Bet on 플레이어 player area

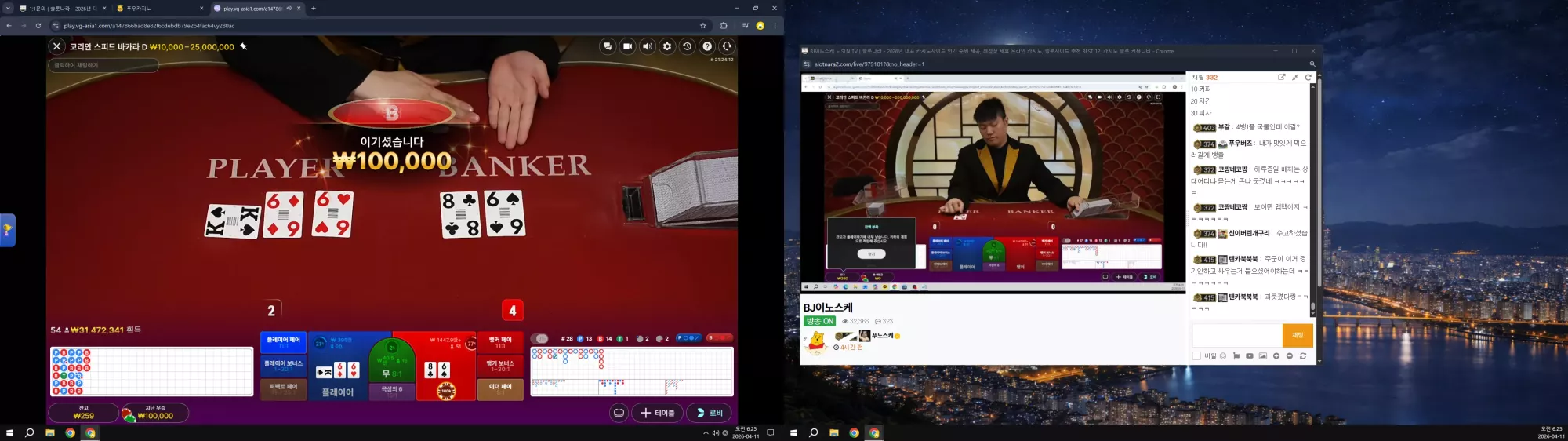[338, 366]
